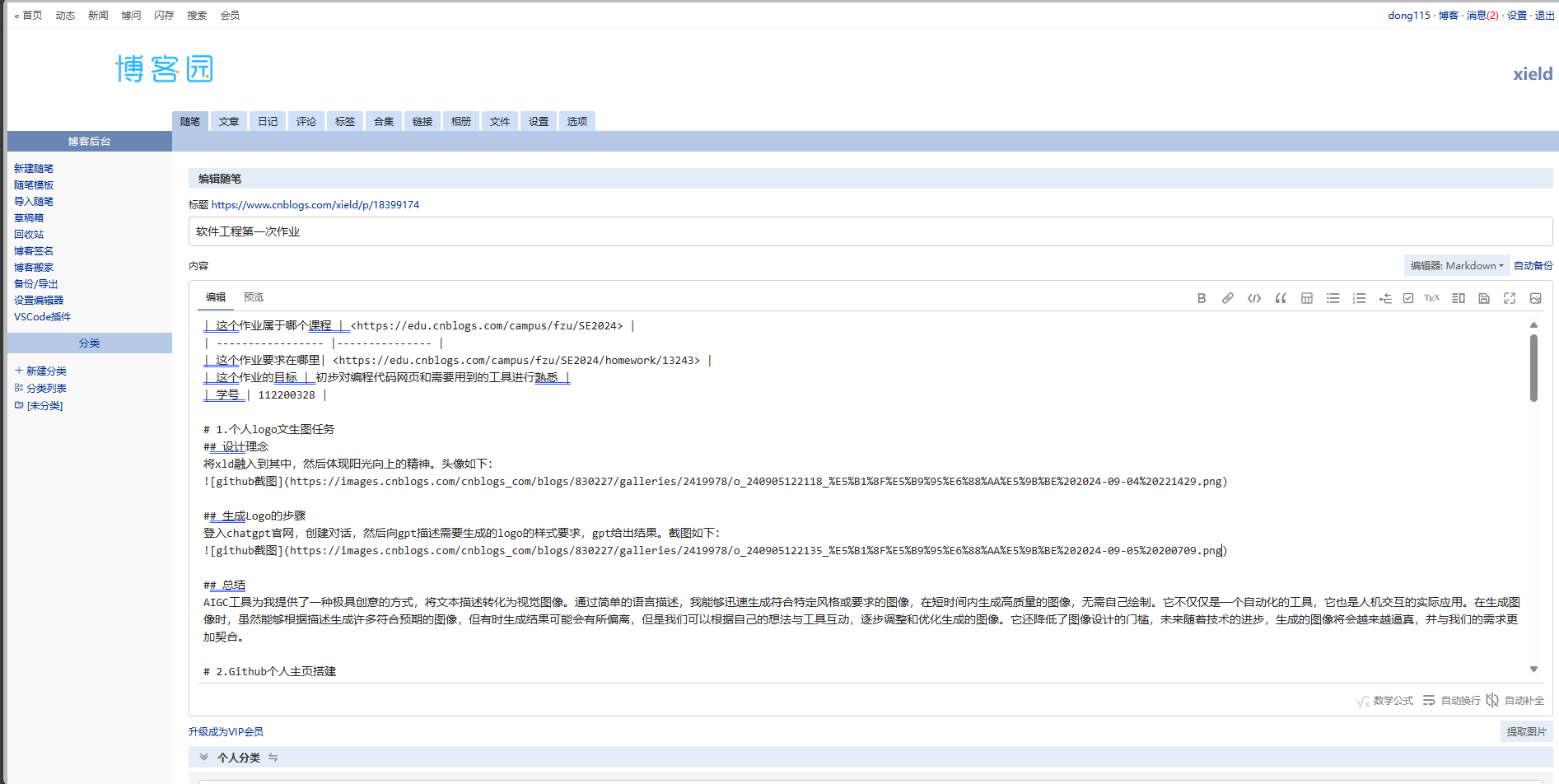Open the 评论 tab
The width and height of the screenshot is (1559, 784).
[x=306, y=121]
